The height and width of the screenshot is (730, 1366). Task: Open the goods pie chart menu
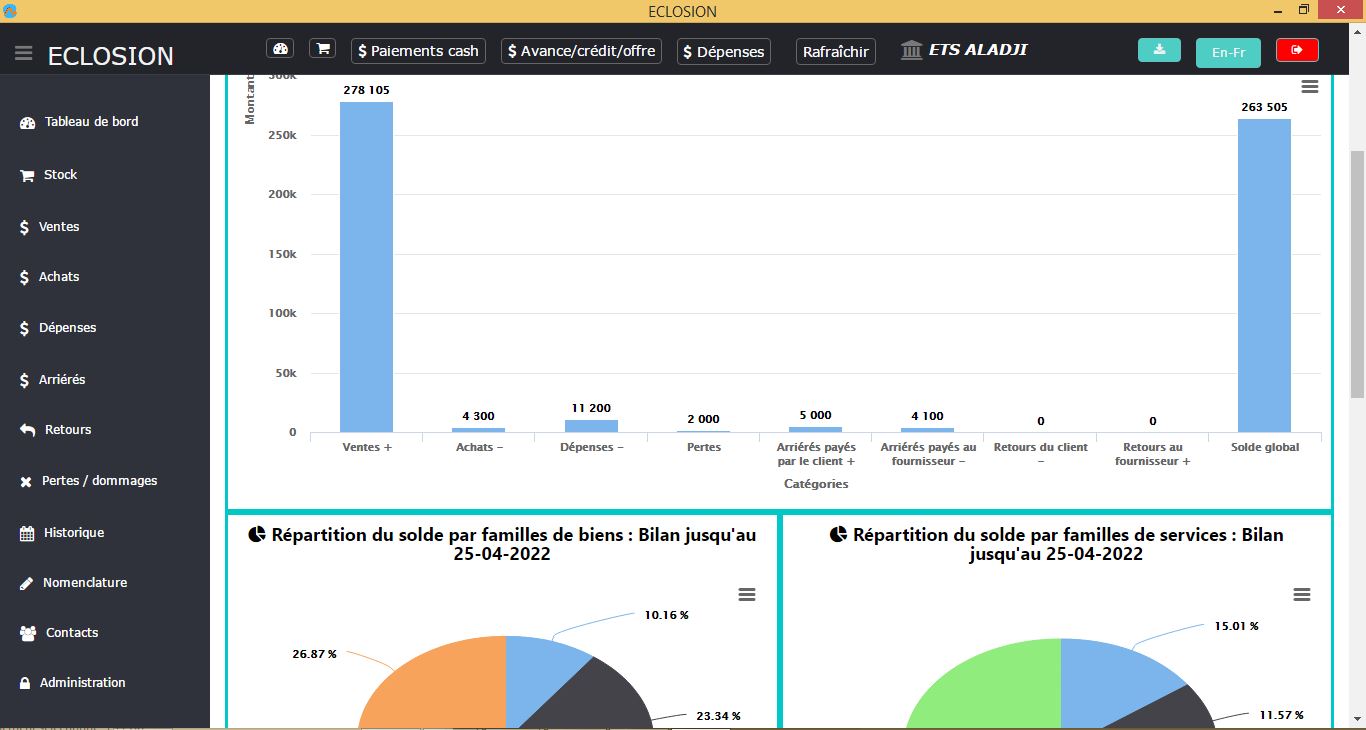click(x=746, y=595)
